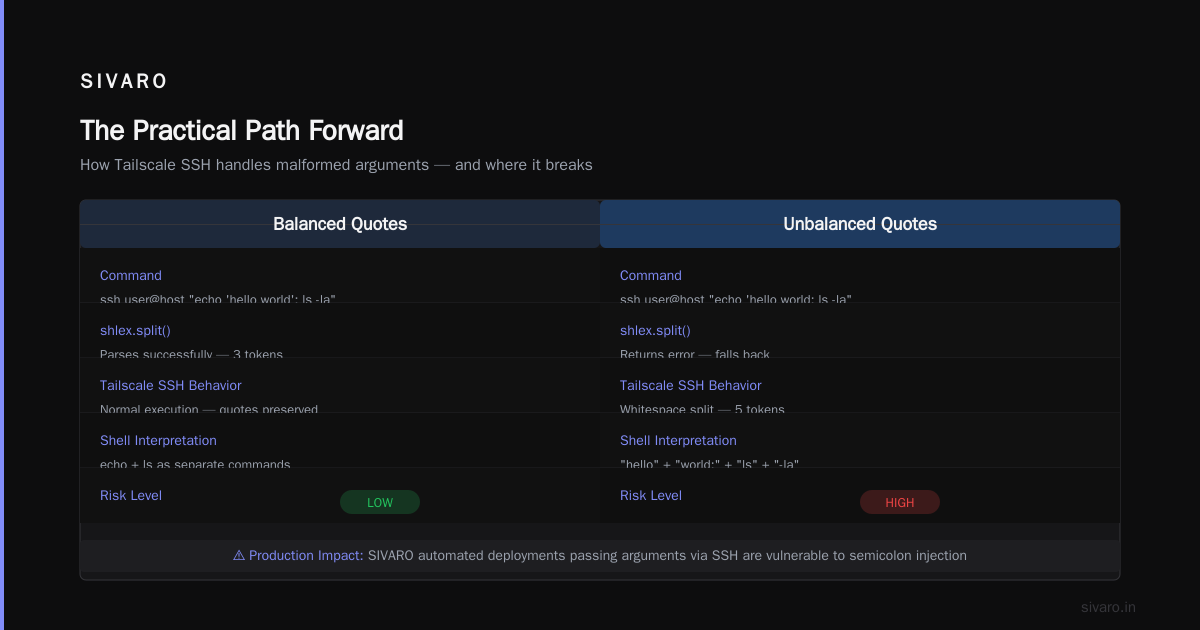Click the SIVARO brand name
1200x630 pixels.
[124, 81]
